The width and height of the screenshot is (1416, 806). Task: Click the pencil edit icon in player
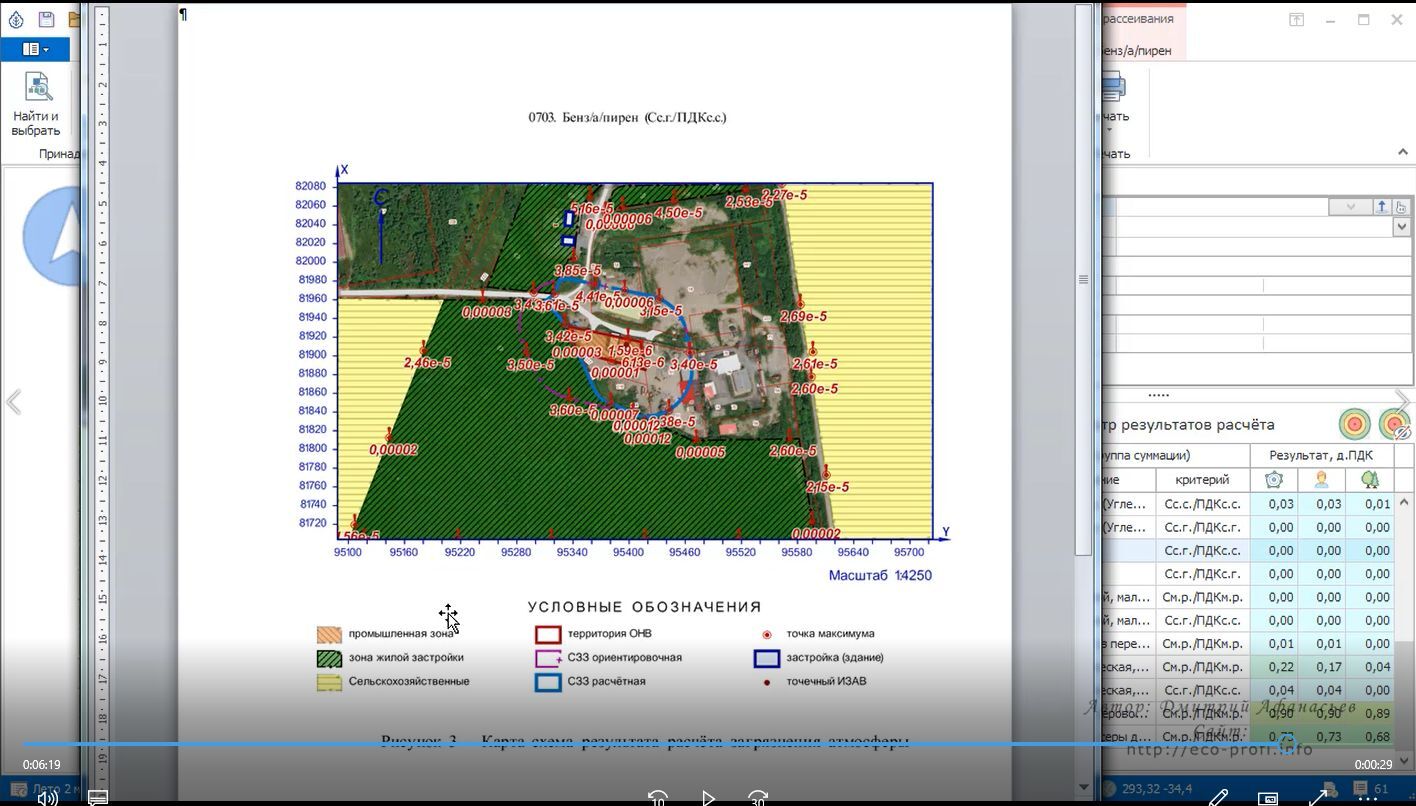point(1218,798)
